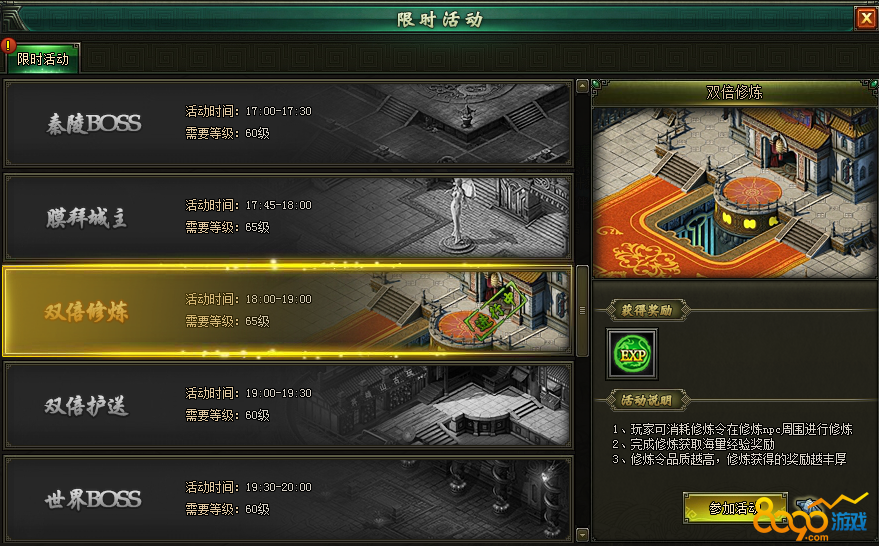Screen dimensions: 879x546
Task: Close the 限时活动 window with X
Action: pos(866,18)
